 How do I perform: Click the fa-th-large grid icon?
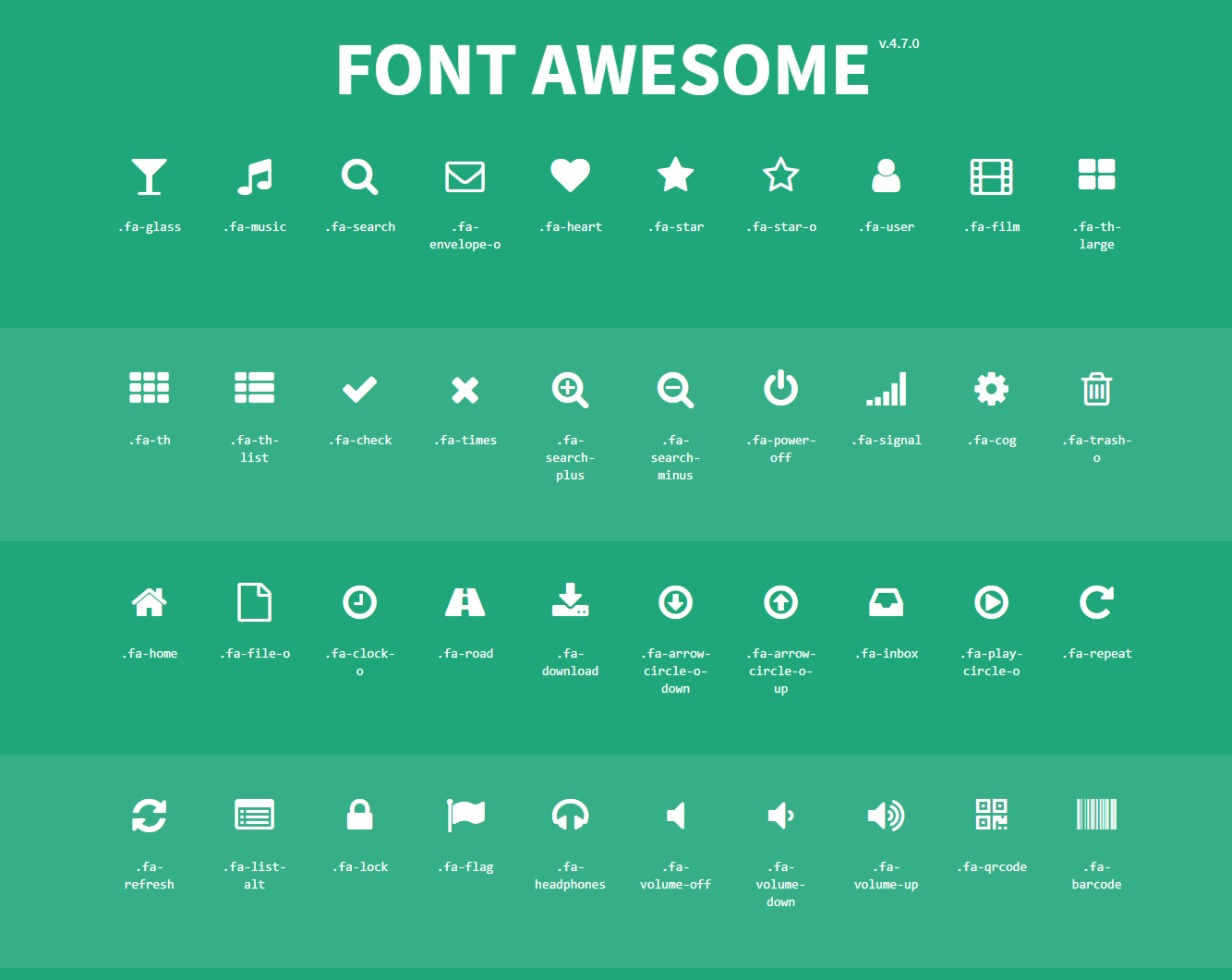pyautogui.click(x=1097, y=175)
